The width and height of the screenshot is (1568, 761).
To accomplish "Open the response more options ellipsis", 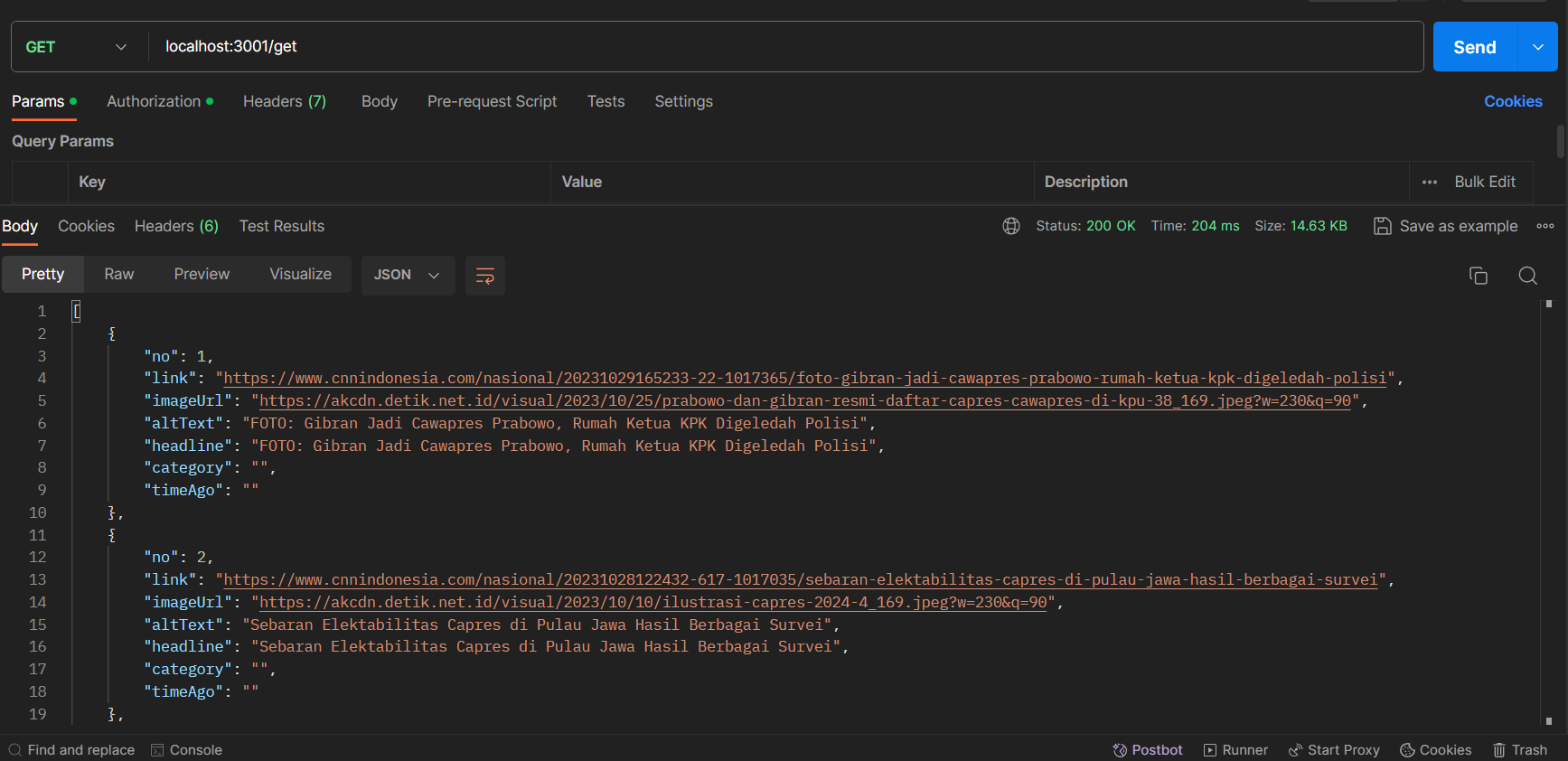I will (1545, 226).
